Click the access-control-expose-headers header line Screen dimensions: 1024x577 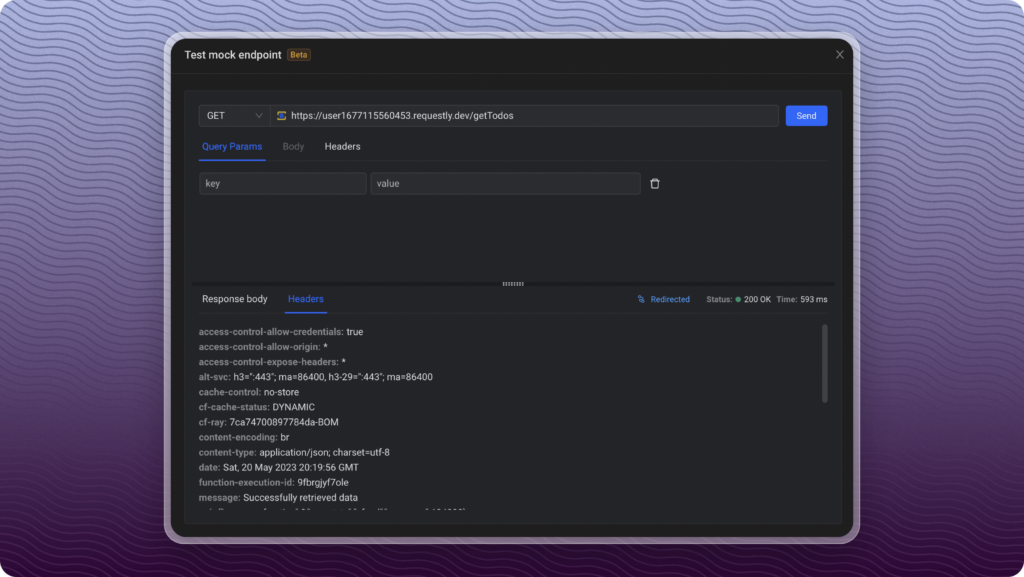point(272,362)
